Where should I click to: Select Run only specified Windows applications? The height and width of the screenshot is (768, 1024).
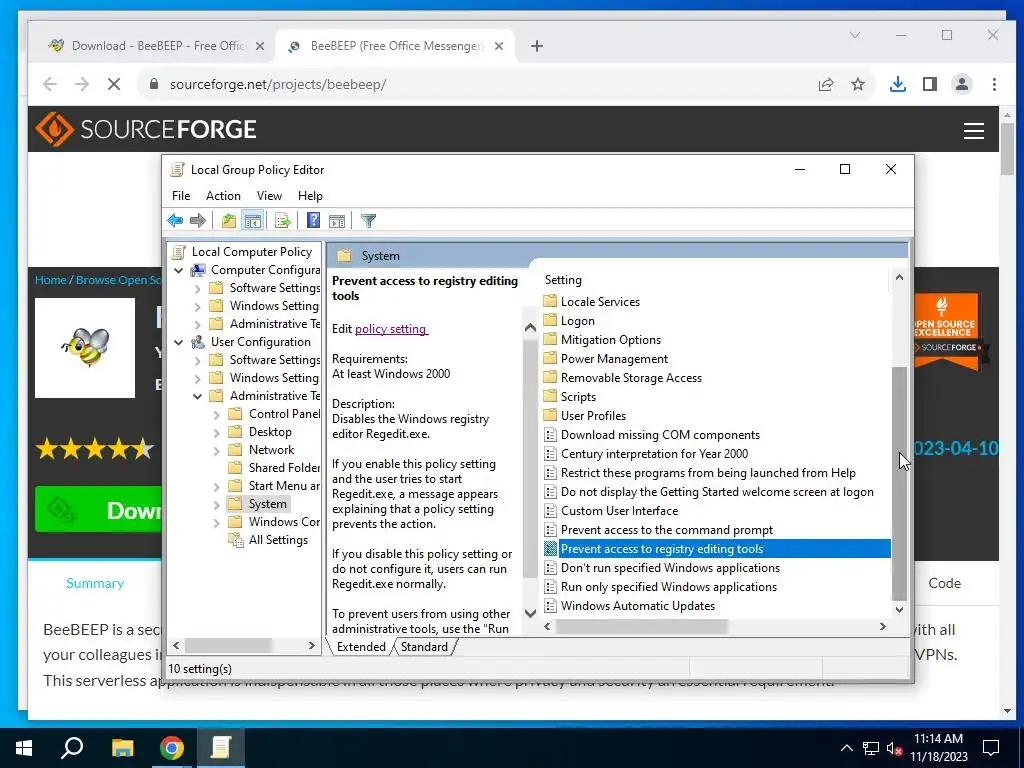(669, 586)
